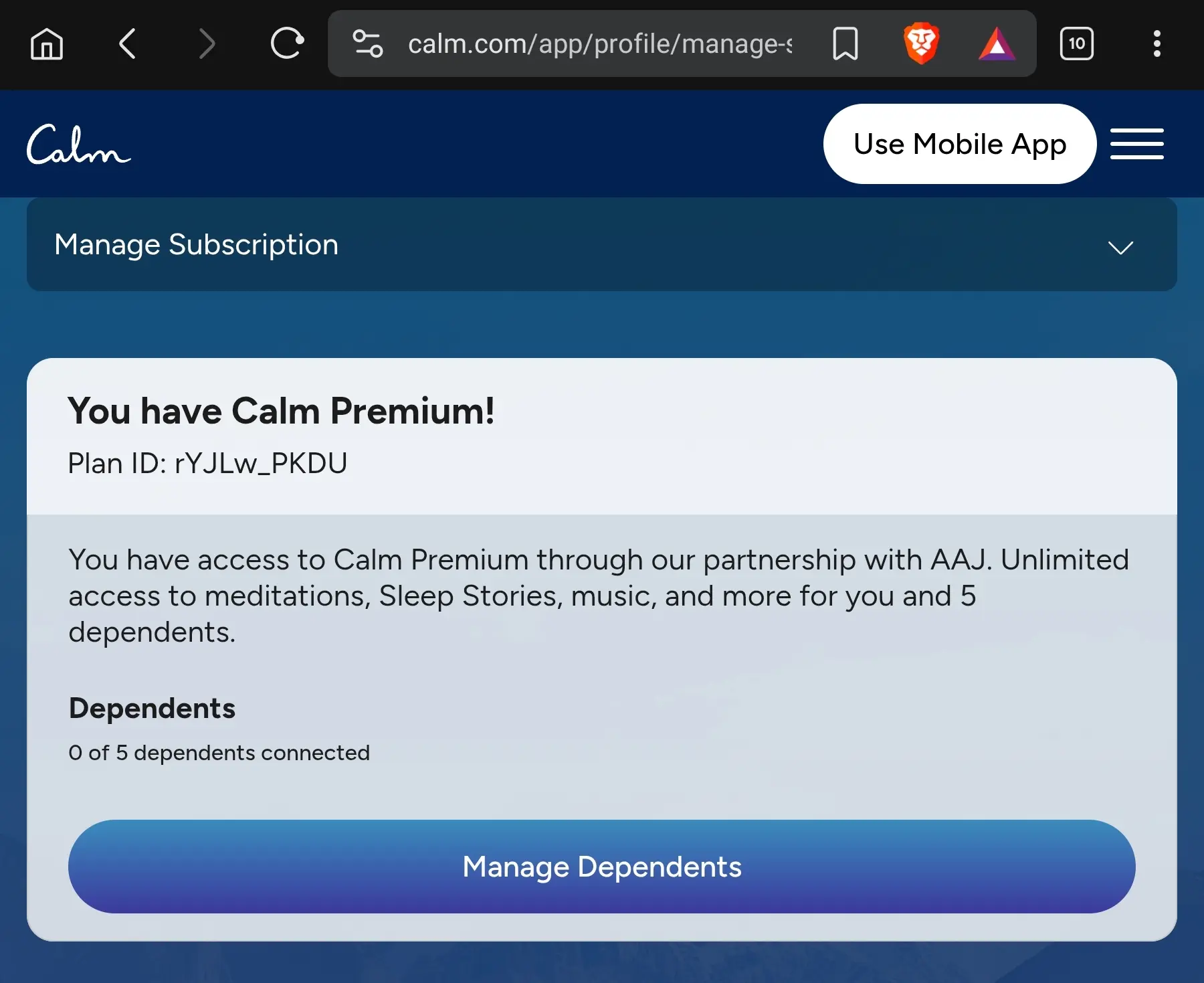The height and width of the screenshot is (983, 1204).
Task: Select the calm.com URL address field
Action: point(600,44)
